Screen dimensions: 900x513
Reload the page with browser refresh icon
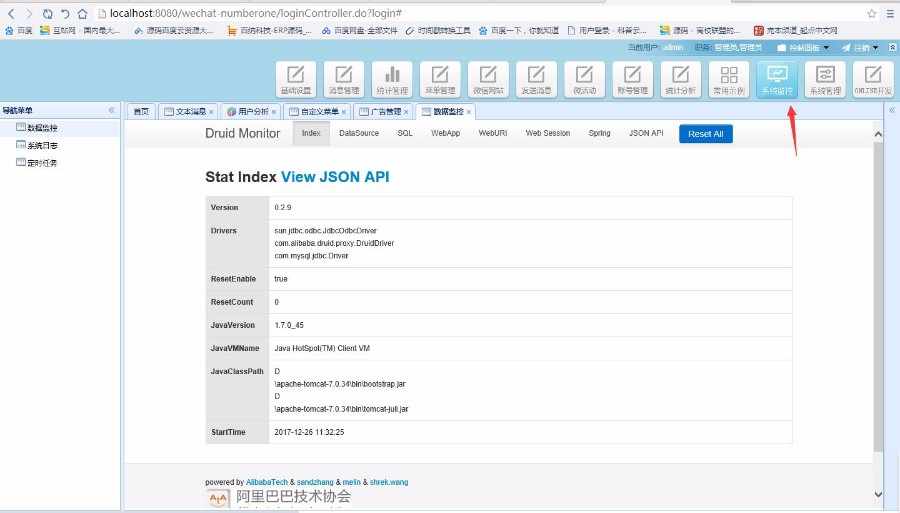pyautogui.click(x=48, y=13)
